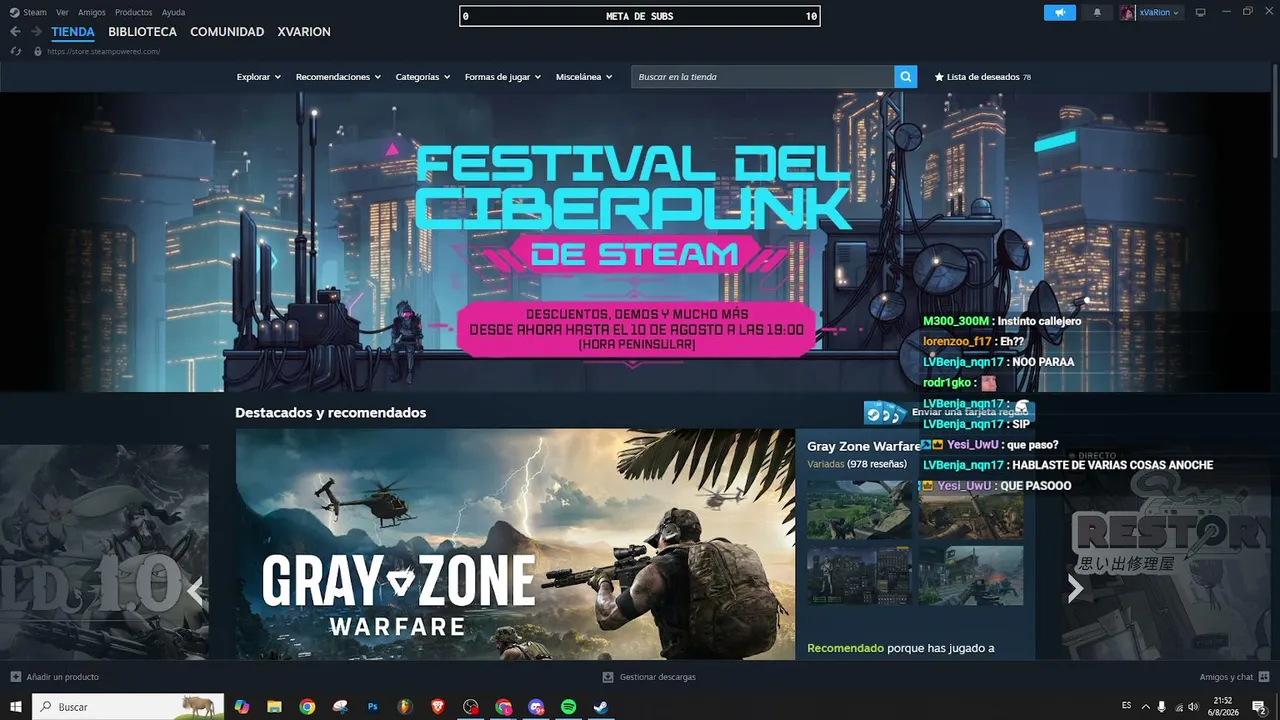Open the Ayuda menu

[173, 12]
